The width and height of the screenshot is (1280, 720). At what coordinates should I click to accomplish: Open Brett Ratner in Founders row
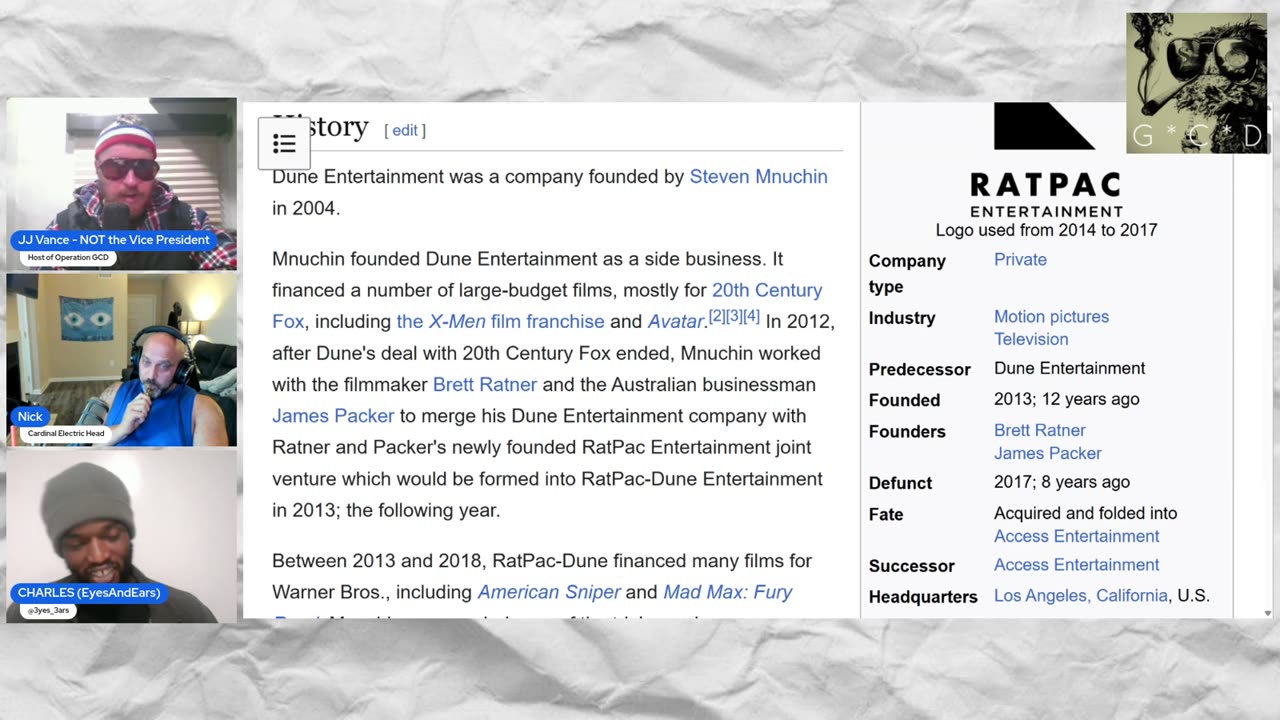1039,430
